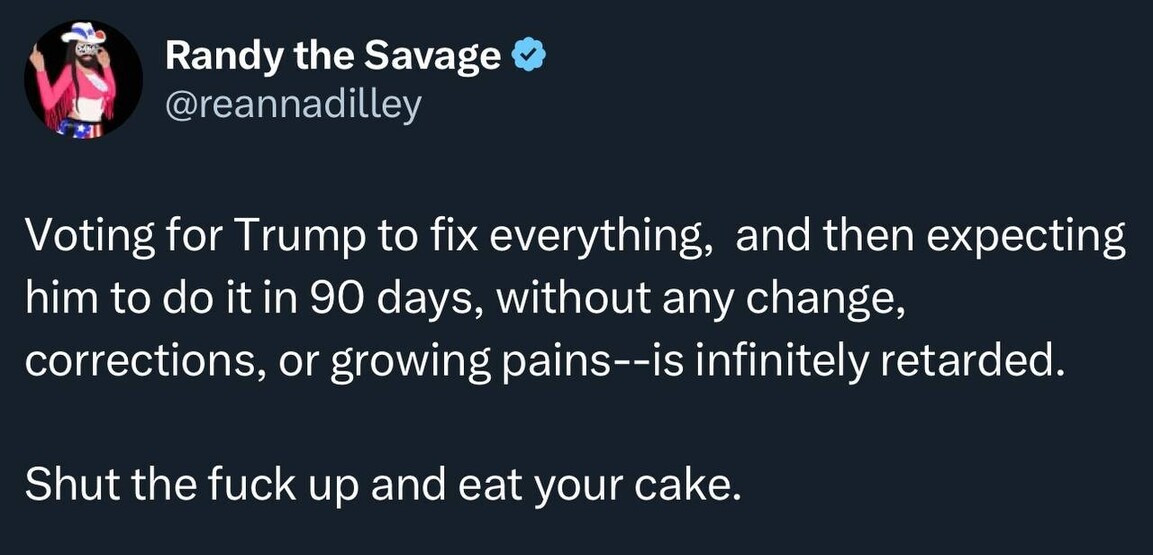The width and height of the screenshot is (1153, 555).
Task: Open the @reannadilley handle link
Action: click(292, 103)
